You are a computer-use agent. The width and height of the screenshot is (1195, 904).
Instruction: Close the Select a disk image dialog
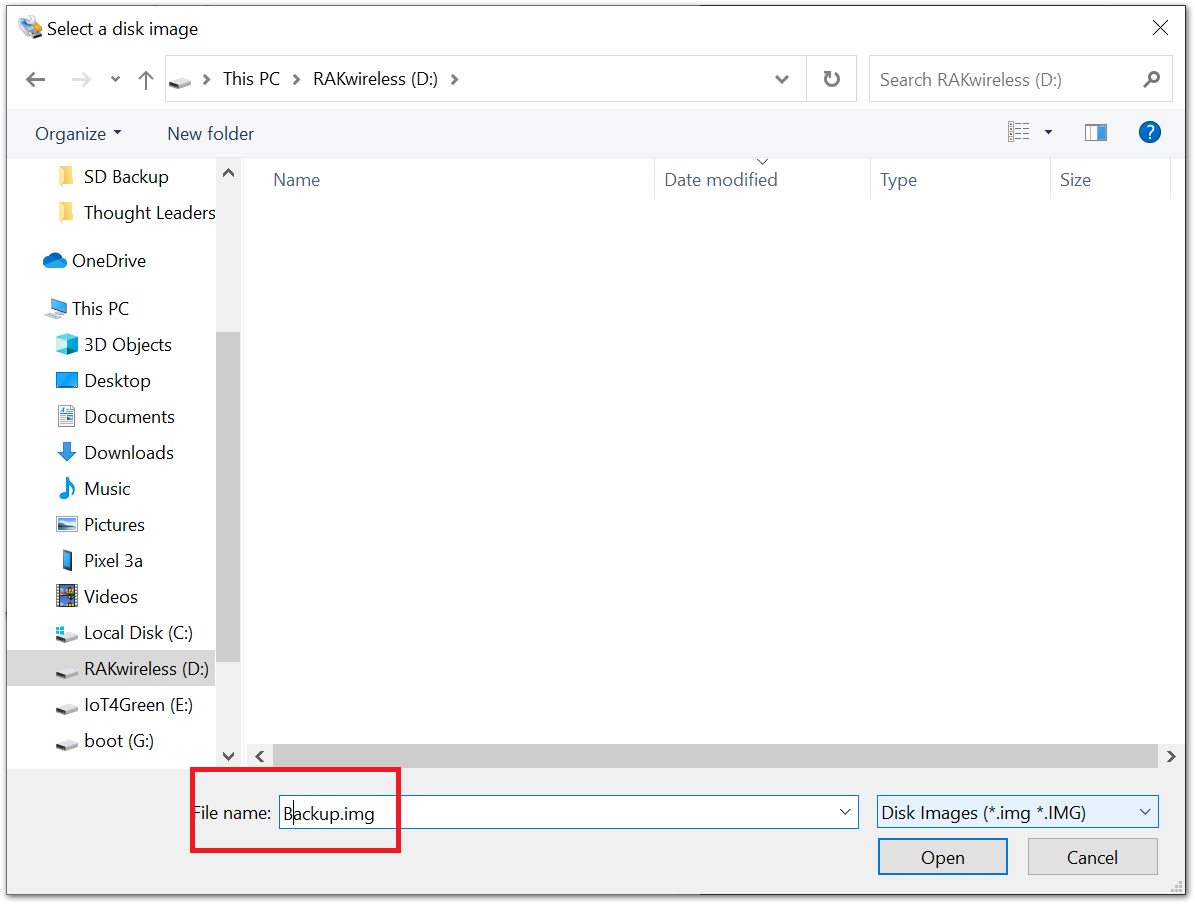tap(1160, 28)
